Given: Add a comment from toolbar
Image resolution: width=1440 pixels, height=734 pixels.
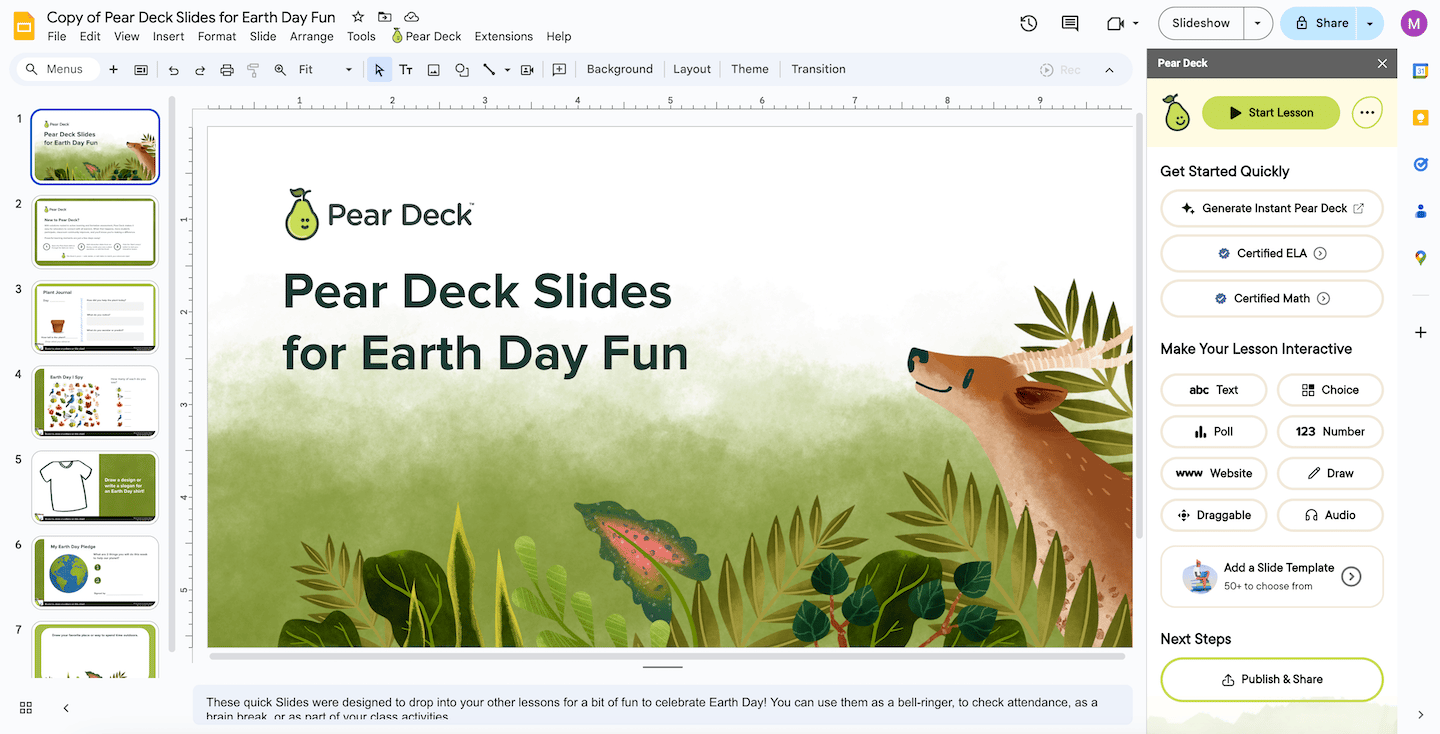Looking at the screenshot, I should pyautogui.click(x=559, y=70).
